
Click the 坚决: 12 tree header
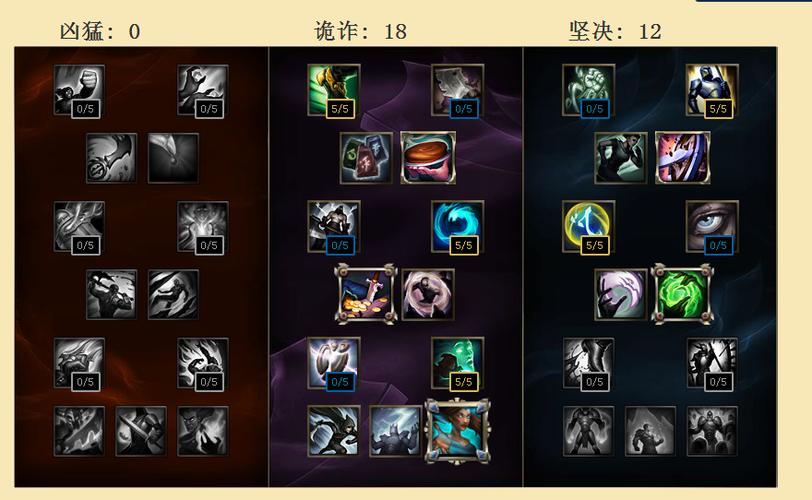click(x=615, y=31)
